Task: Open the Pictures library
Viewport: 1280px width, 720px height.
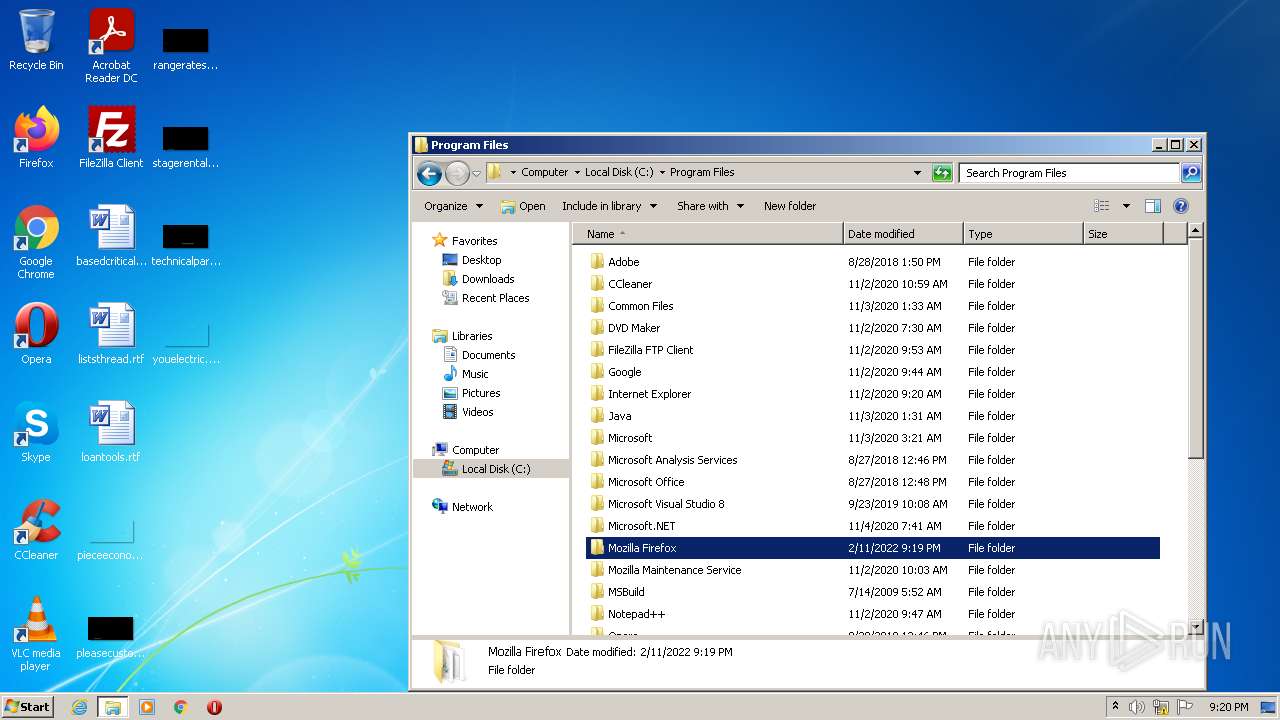Action: pos(481,393)
